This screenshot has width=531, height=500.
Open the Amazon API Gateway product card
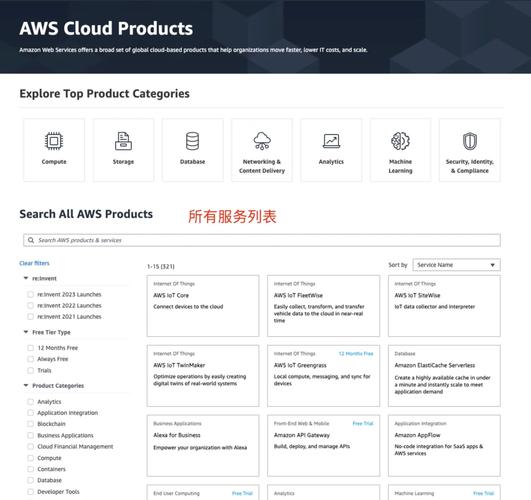tap(323, 445)
